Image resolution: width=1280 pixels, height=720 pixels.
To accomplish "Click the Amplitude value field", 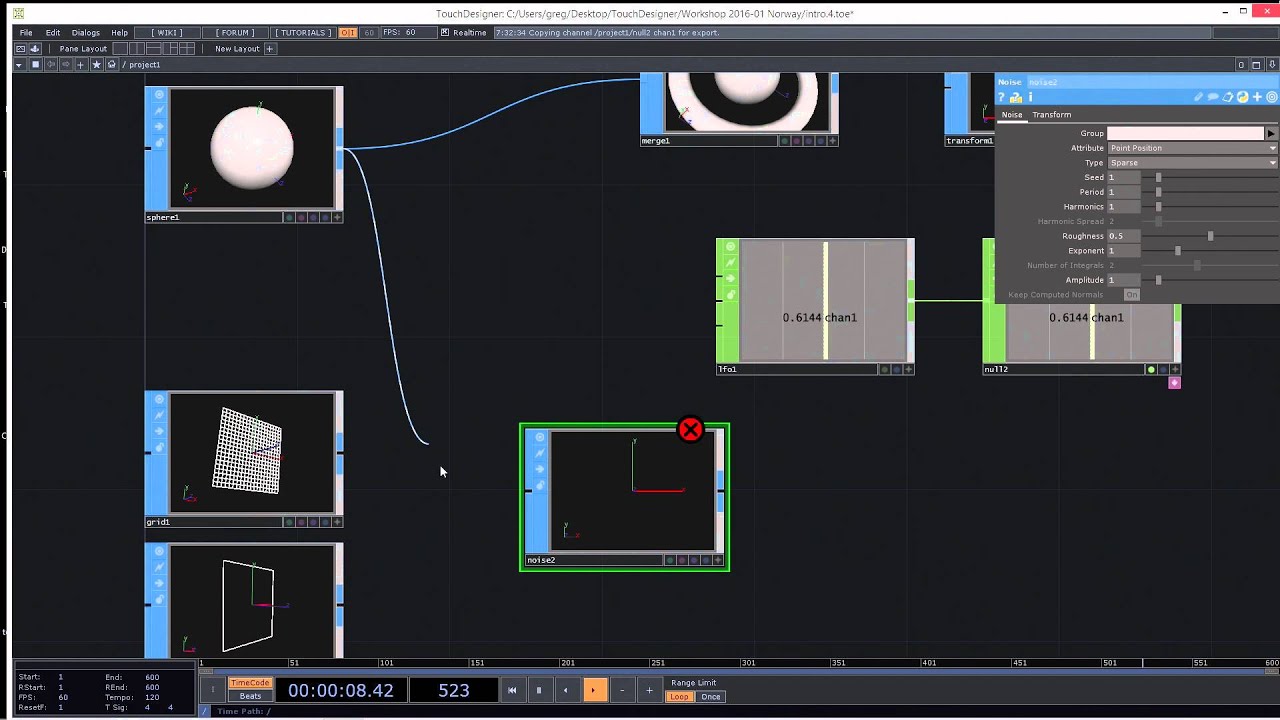I will pos(1122,280).
